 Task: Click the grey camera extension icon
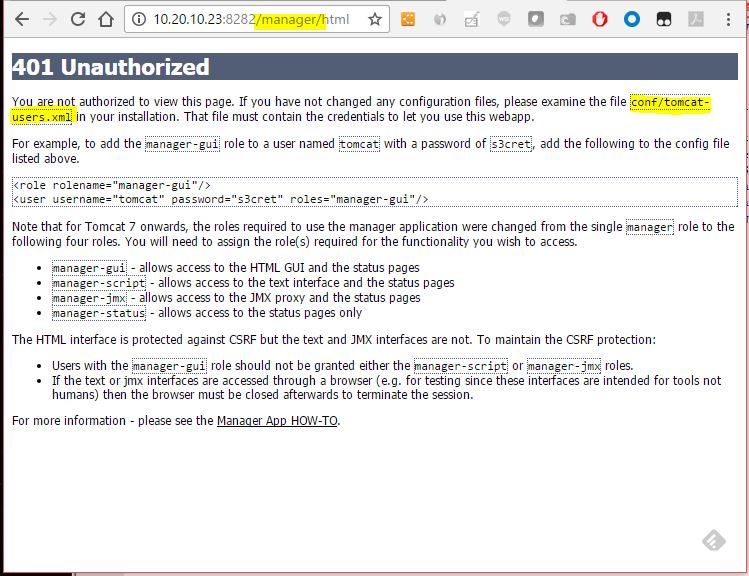coord(568,19)
